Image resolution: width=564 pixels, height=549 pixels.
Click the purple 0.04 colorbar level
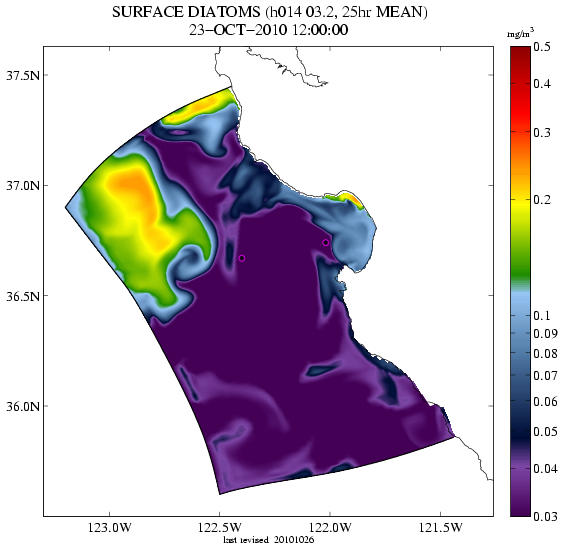click(x=520, y=469)
